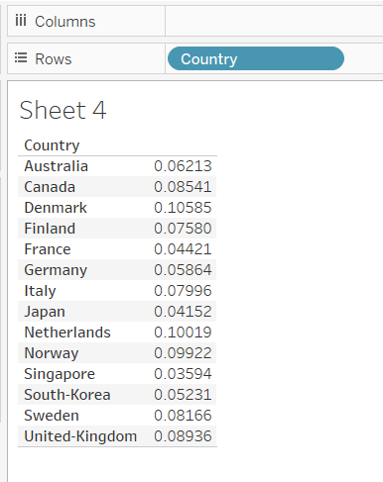The image size is (383, 482).
Task: Select the Norway row label
Action: [x=51, y=353]
